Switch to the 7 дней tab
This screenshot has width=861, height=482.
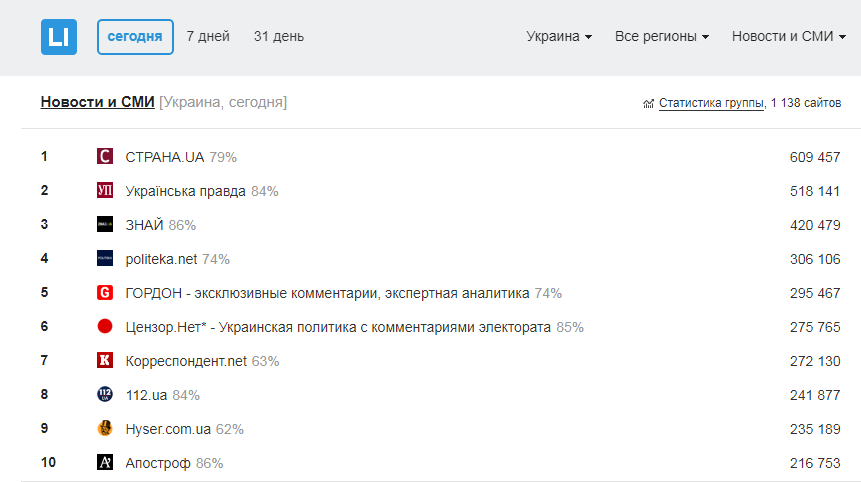(x=208, y=37)
